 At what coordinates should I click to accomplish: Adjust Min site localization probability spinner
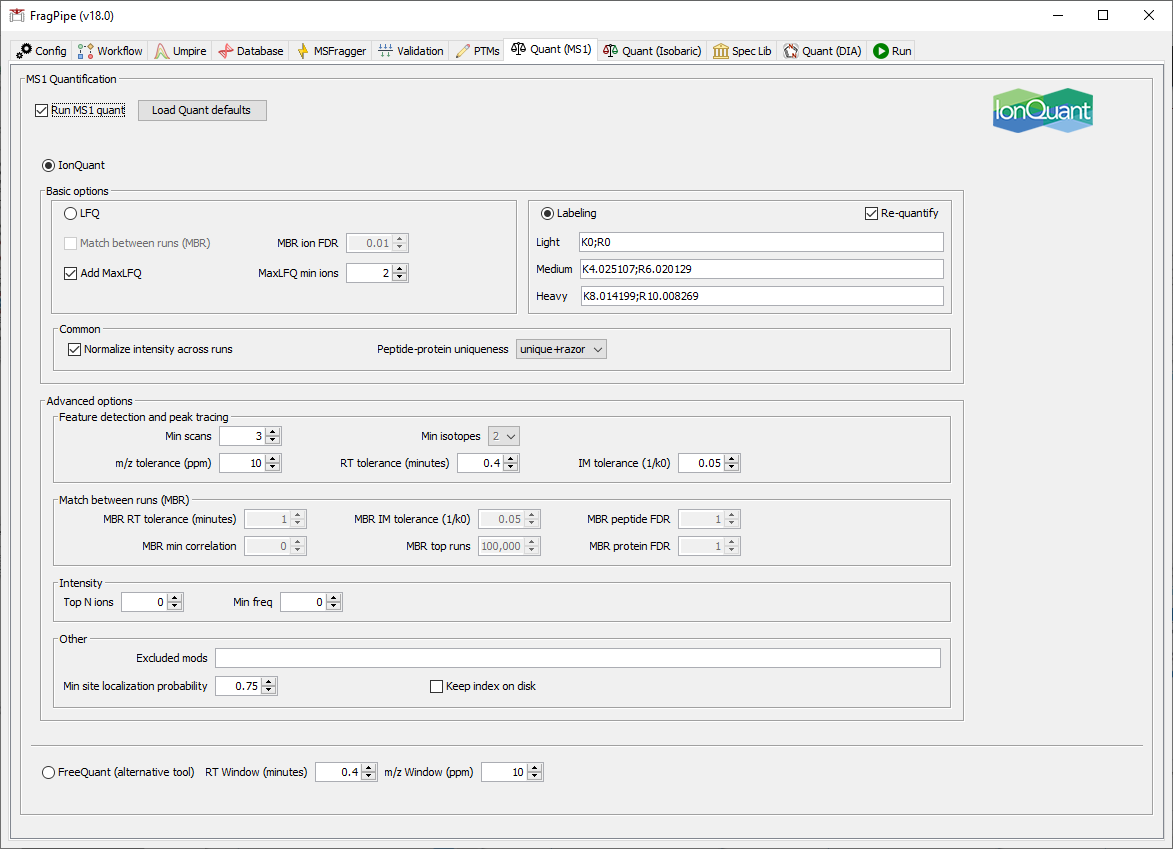pos(269,686)
